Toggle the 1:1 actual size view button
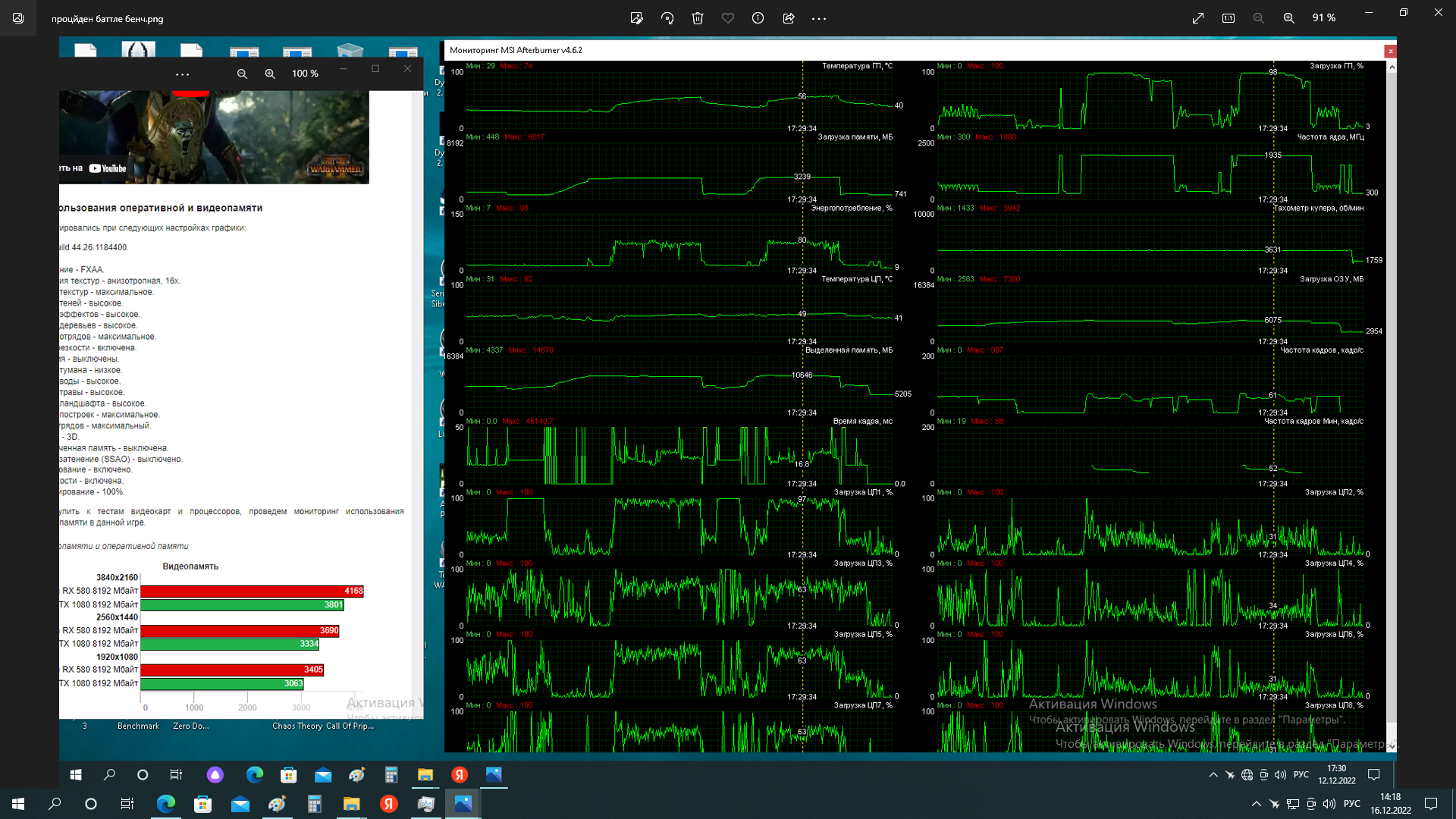Viewport: 1456px width, 819px height. pyautogui.click(x=1228, y=18)
